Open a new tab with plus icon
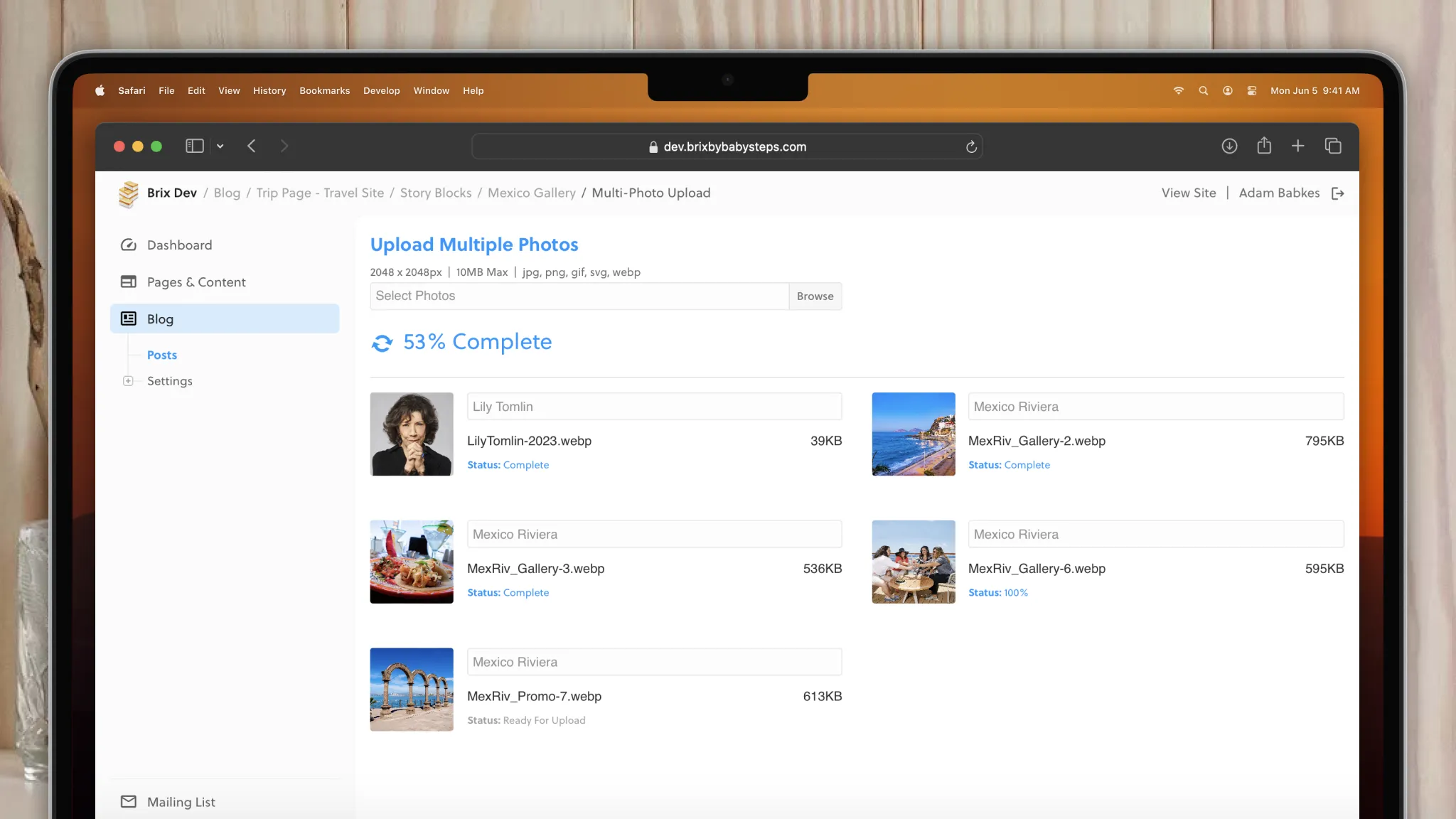This screenshot has width=1456, height=819. pos(1298,146)
